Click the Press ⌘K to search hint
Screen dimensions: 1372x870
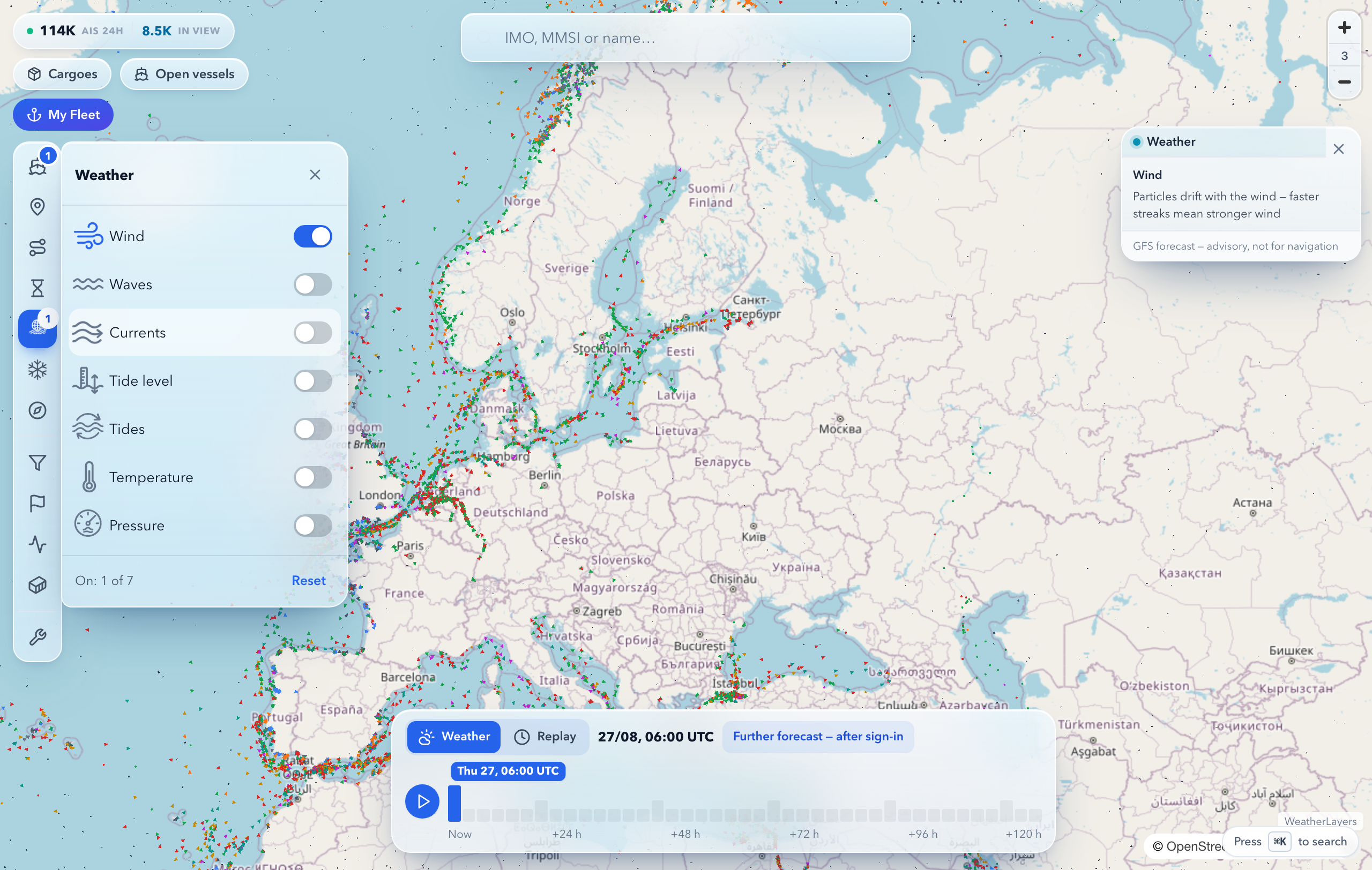click(1291, 841)
